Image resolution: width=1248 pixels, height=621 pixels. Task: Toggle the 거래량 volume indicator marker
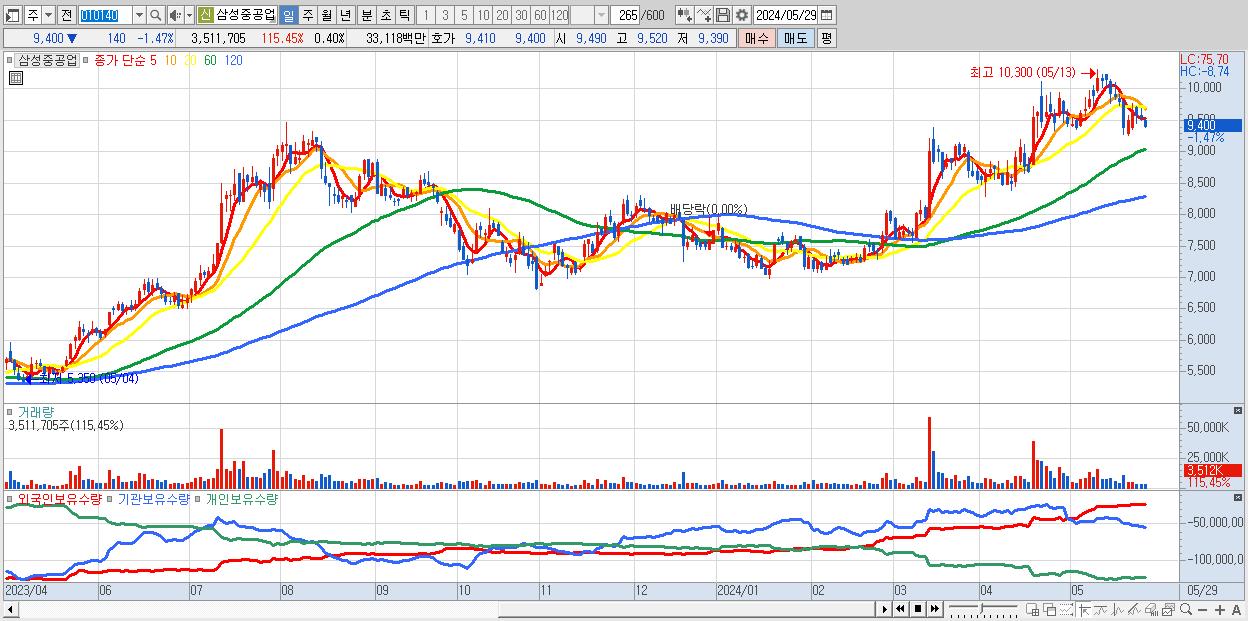11,412
